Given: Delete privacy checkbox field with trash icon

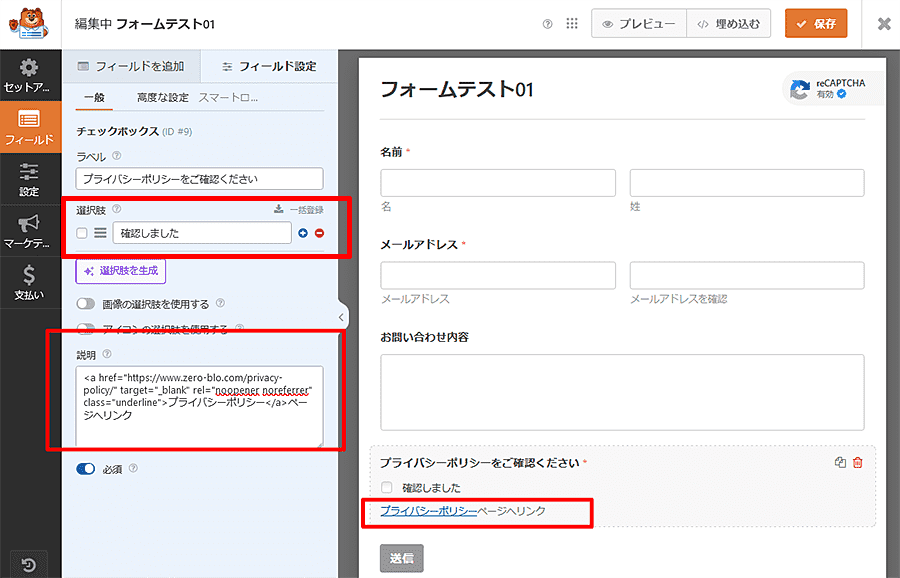Looking at the screenshot, I should click(x=858, y=463).
